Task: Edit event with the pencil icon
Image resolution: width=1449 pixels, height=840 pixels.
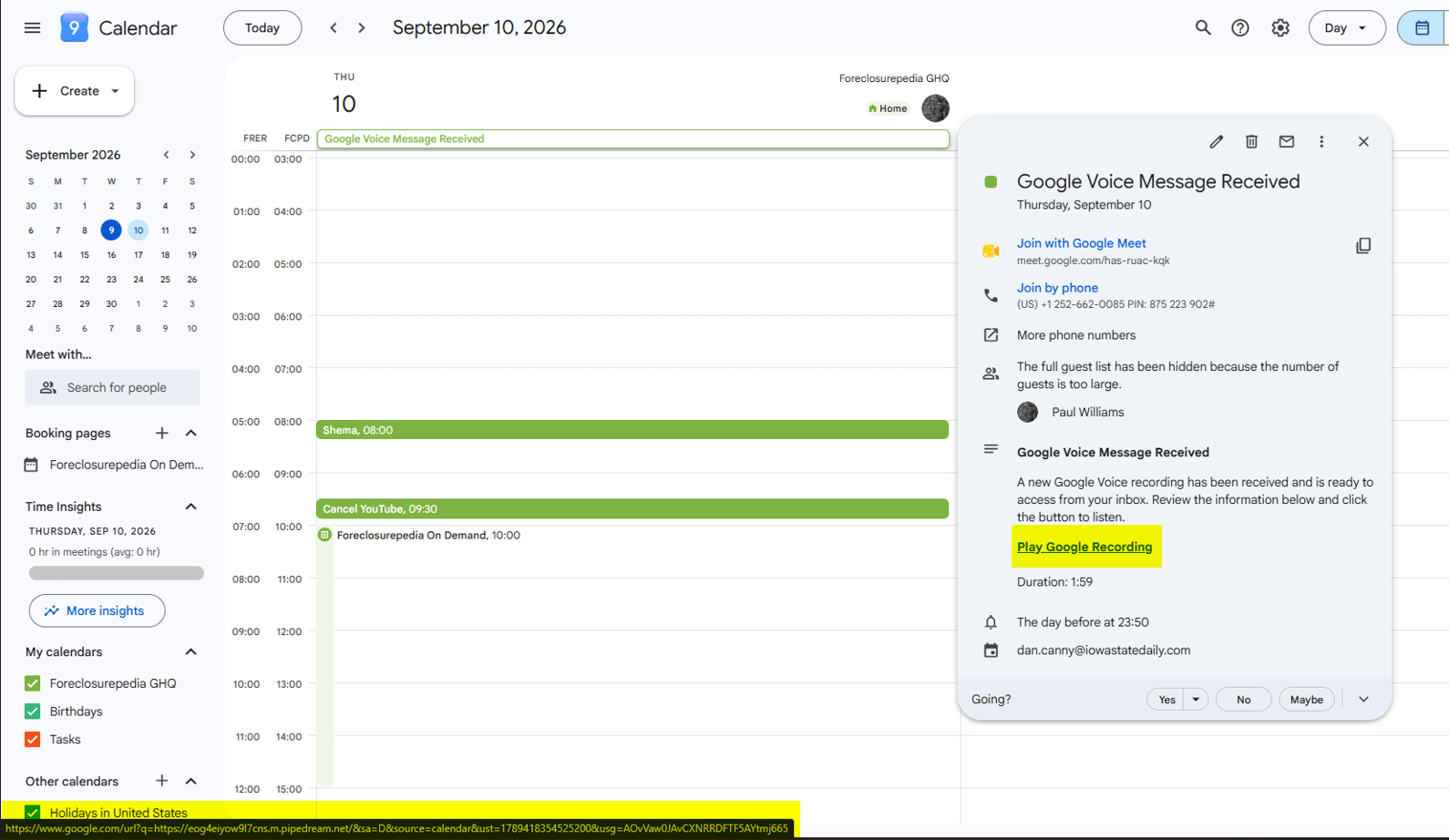Action: (1216, 141)
